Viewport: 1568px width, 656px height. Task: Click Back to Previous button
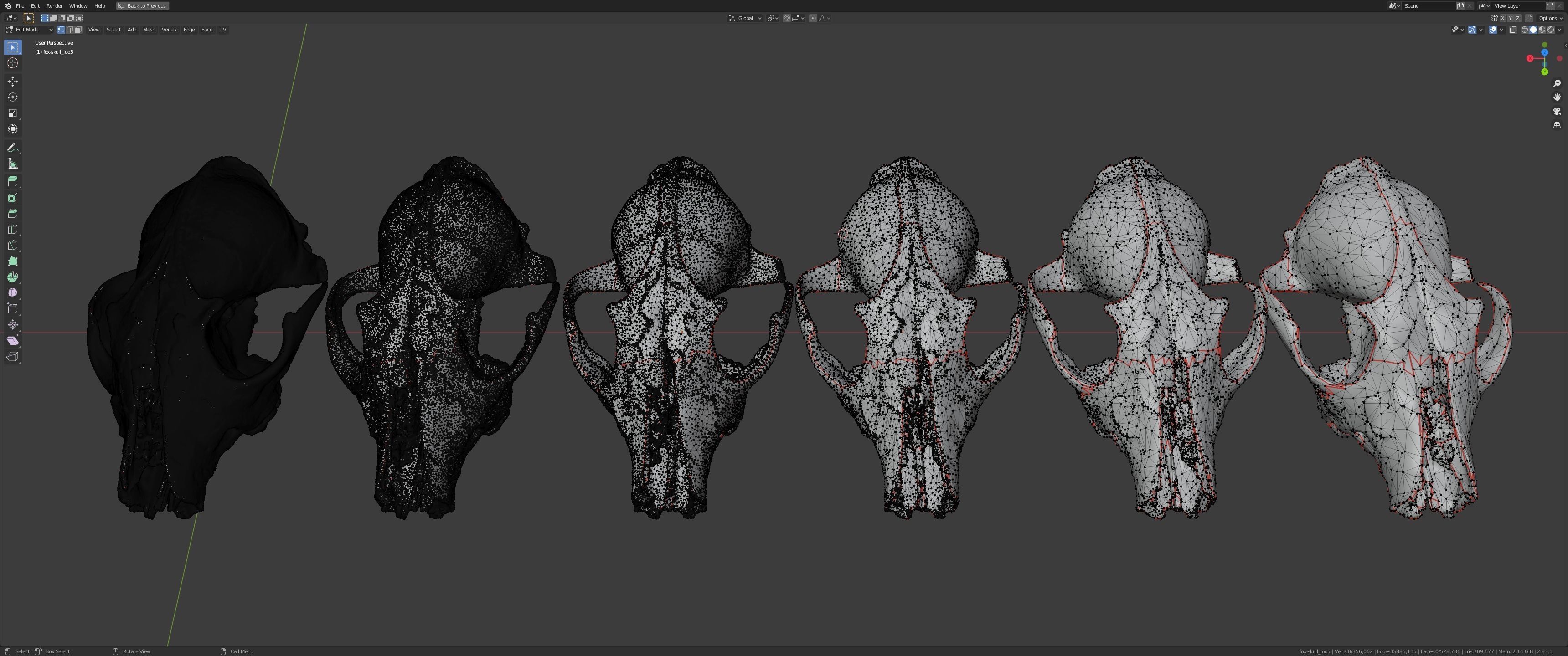point(142,5)
